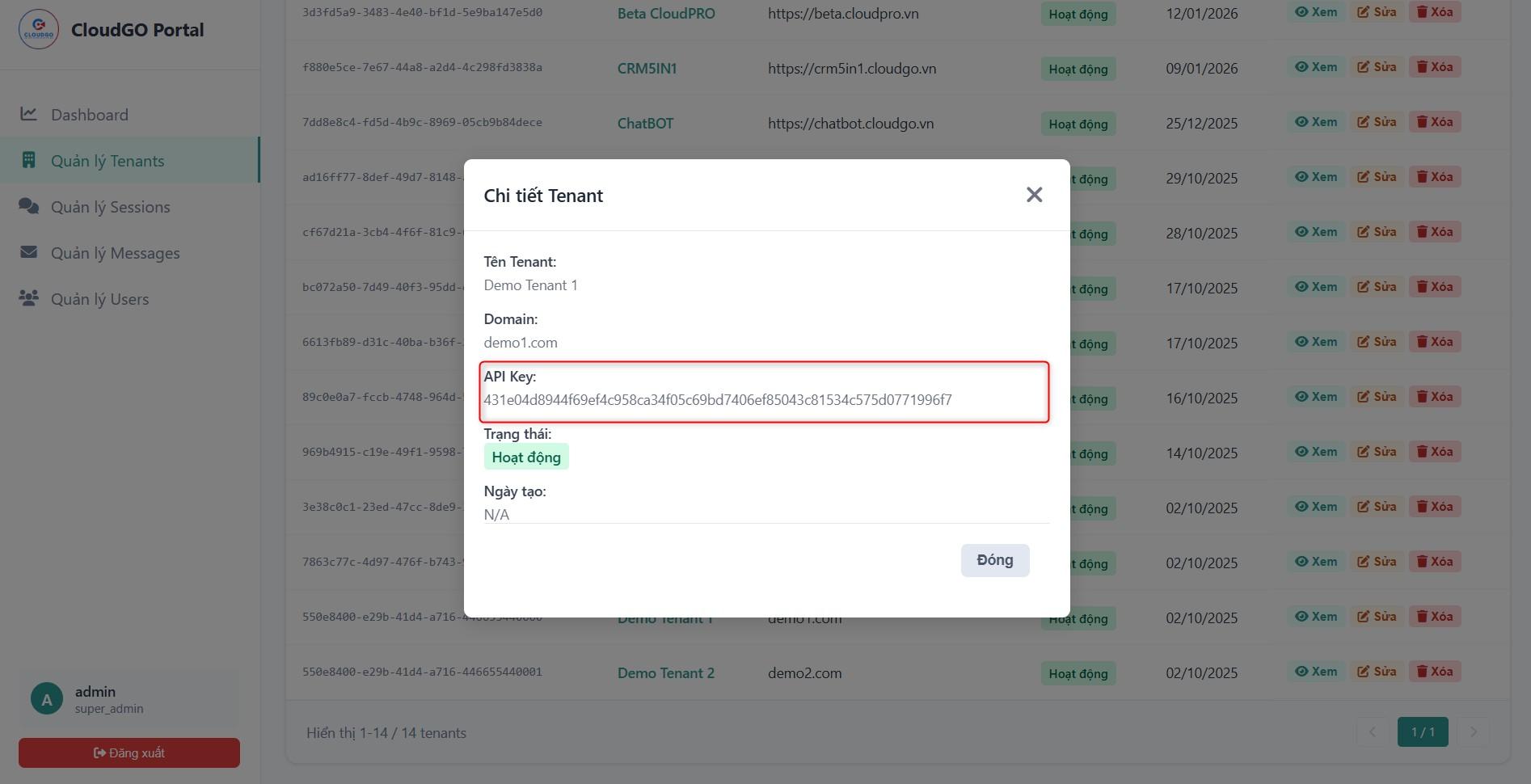The image size is (1531, 784).
Task: Close the Chi tiết Tenant dialog with X
Action: tap(1034, 195)
